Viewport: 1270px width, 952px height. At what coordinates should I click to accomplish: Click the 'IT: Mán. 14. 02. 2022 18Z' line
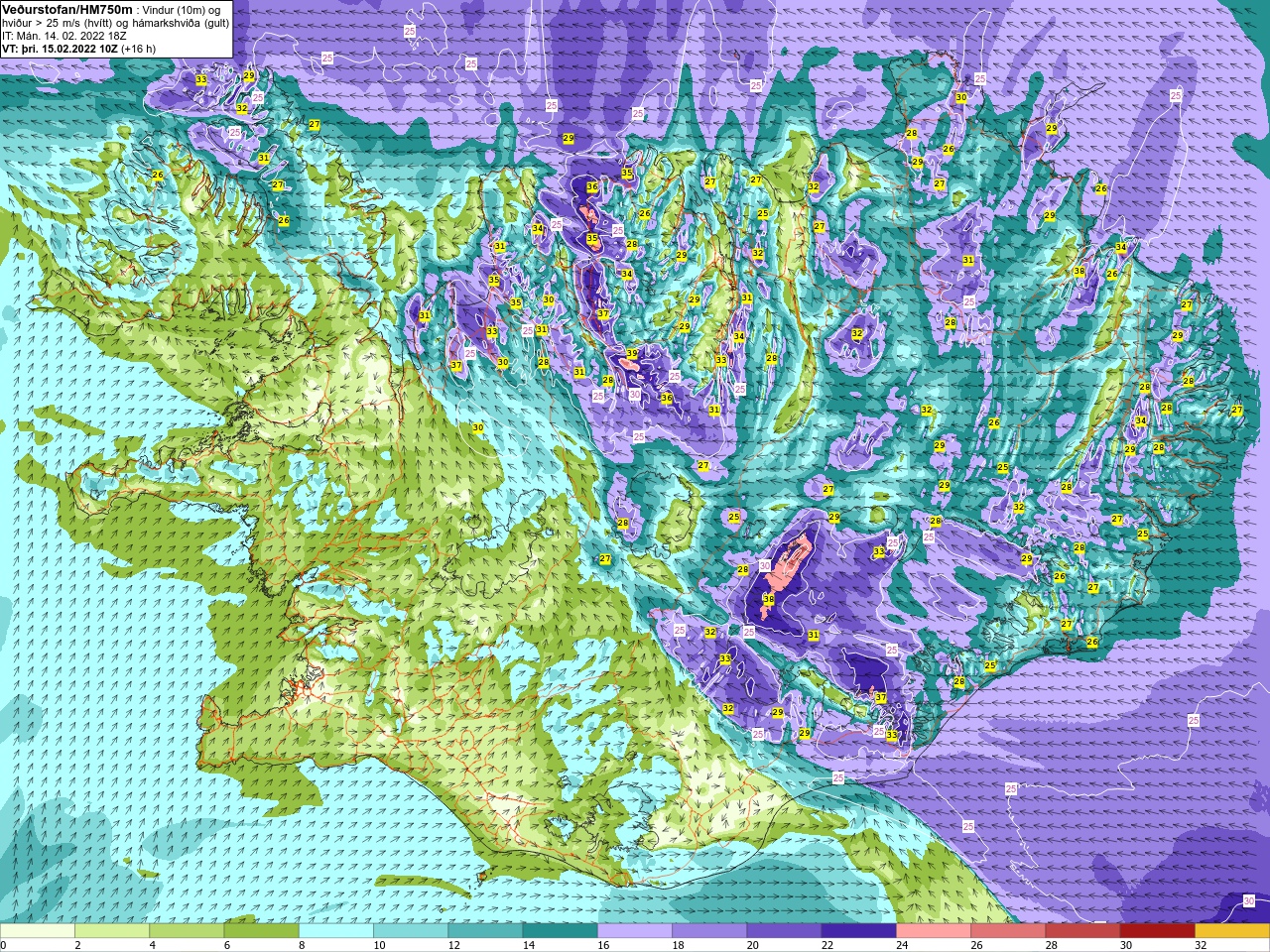pyautogui.click(x=63, y=35)
